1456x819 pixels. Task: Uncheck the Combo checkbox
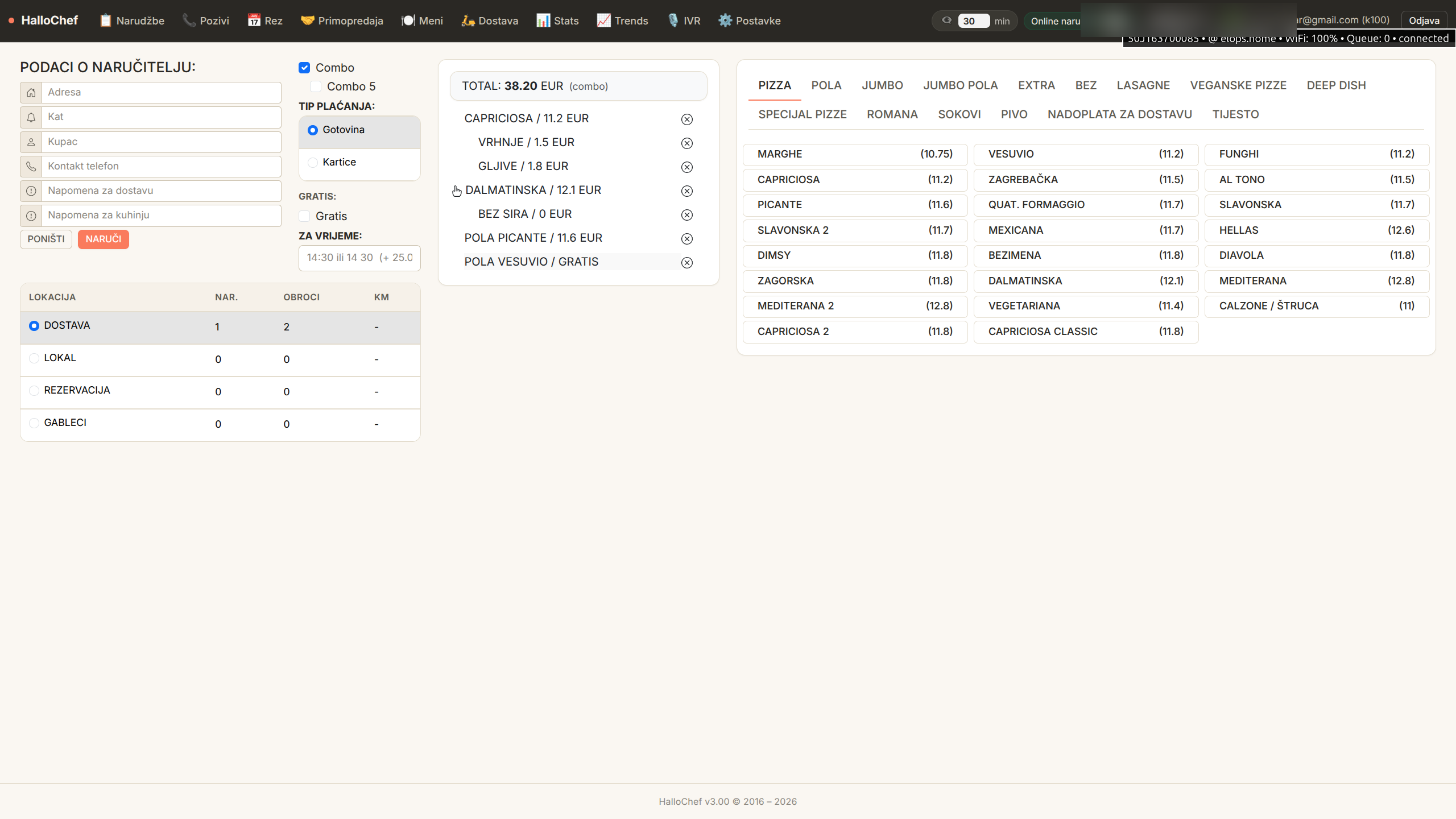[304, 68]
